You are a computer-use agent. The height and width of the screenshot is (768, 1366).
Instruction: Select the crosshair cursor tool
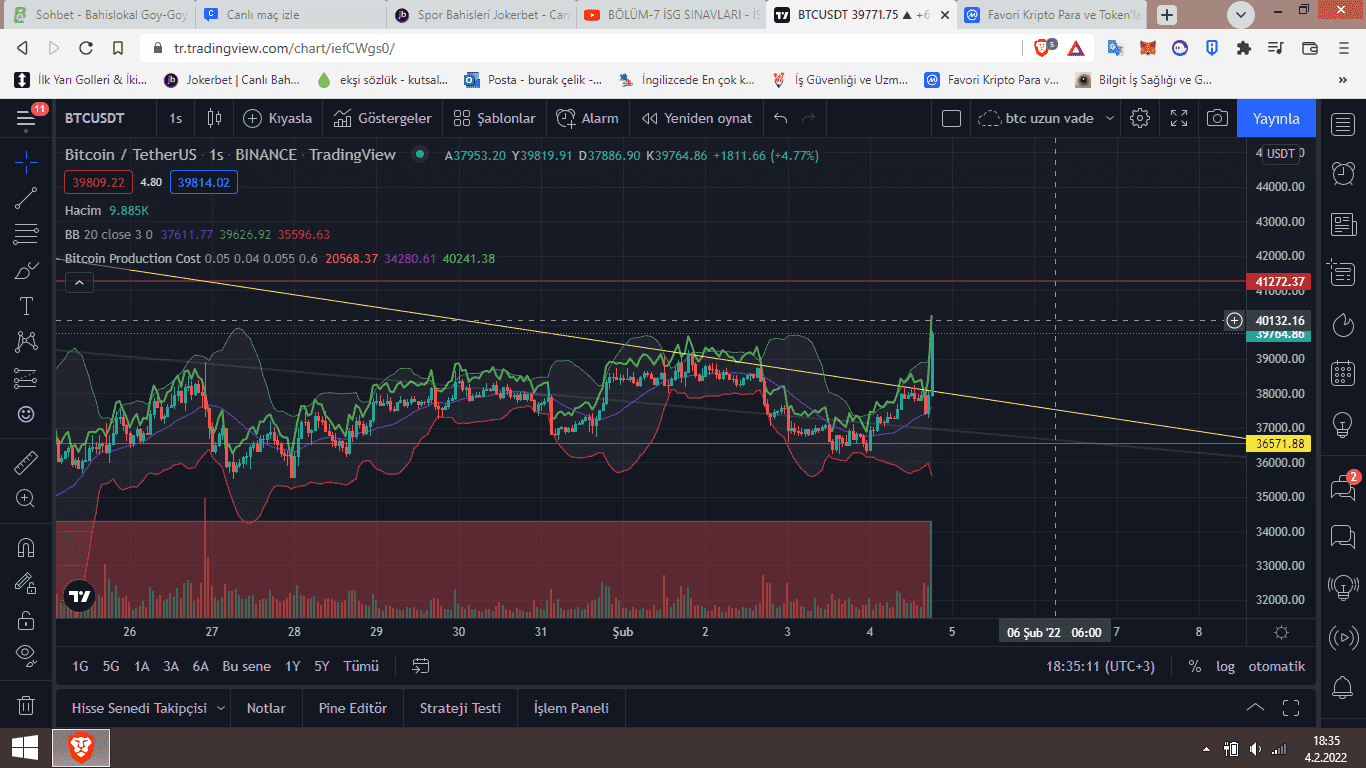[x=26, y=161]
